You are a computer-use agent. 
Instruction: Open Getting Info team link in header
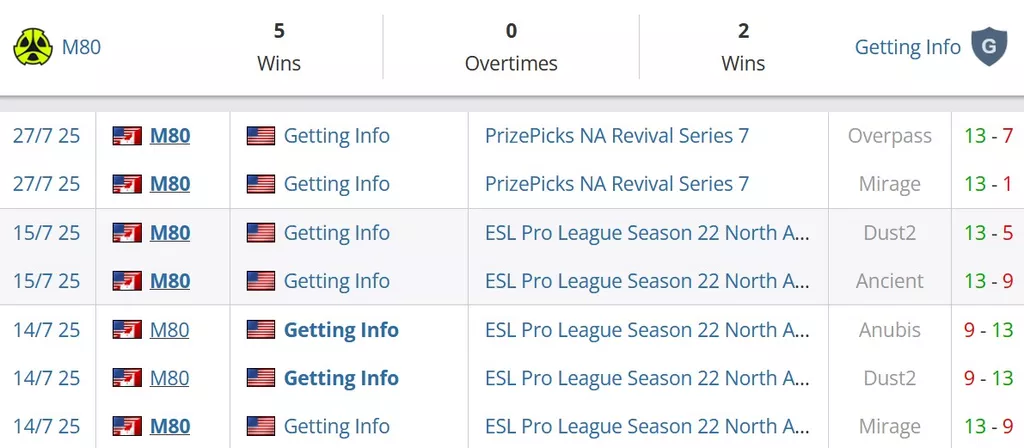pyautogui.click(x=908, y=47)
